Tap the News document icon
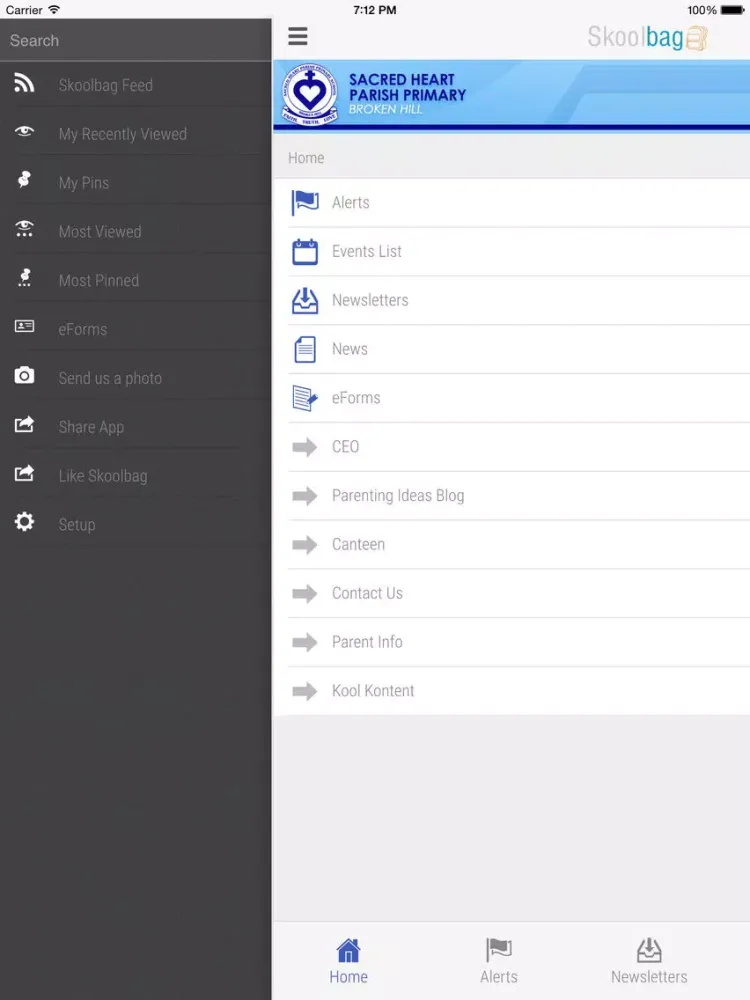The height and width of the screenshot is (1000, 750). (x=305, y=349)
